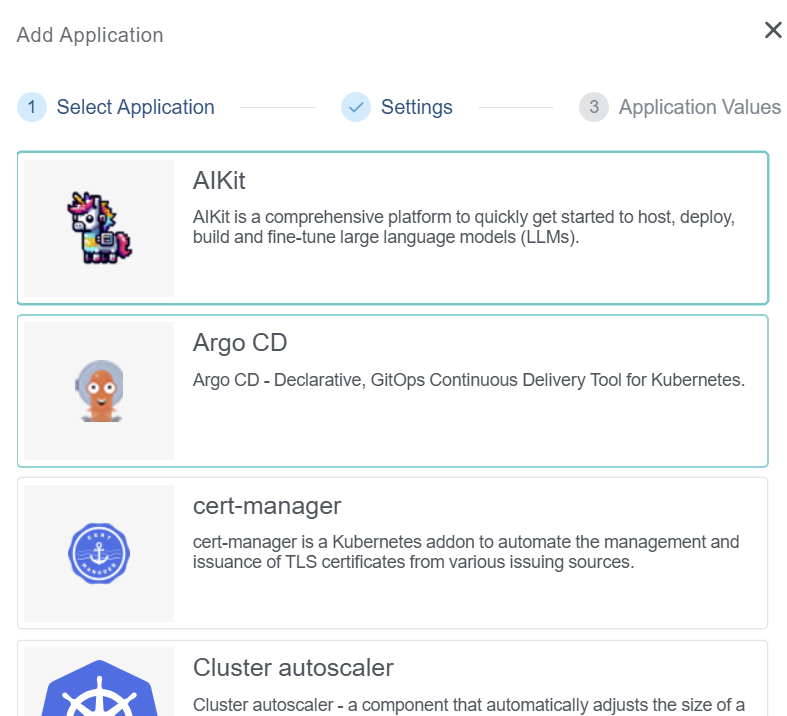Click the cert-manager TLS certificates description
This screenshot has width=787, height=716.
[465, 552]
